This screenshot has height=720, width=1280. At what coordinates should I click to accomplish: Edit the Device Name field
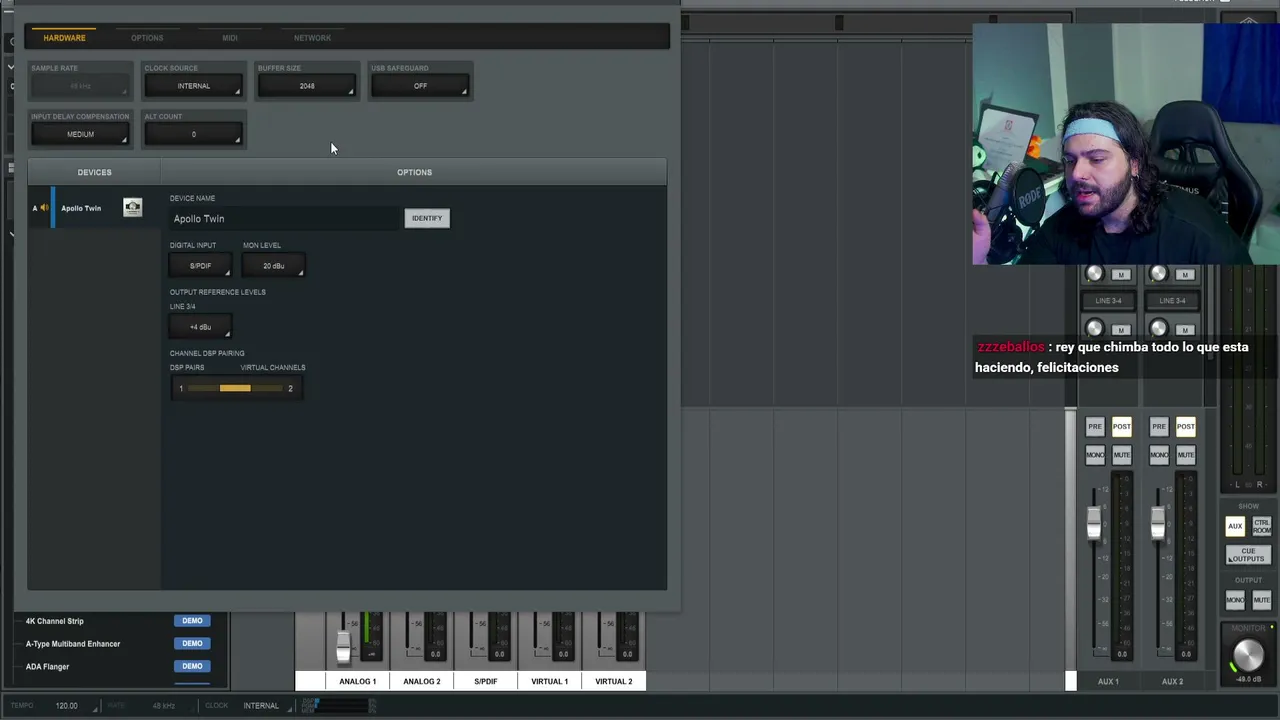click(x=285, y=219)
